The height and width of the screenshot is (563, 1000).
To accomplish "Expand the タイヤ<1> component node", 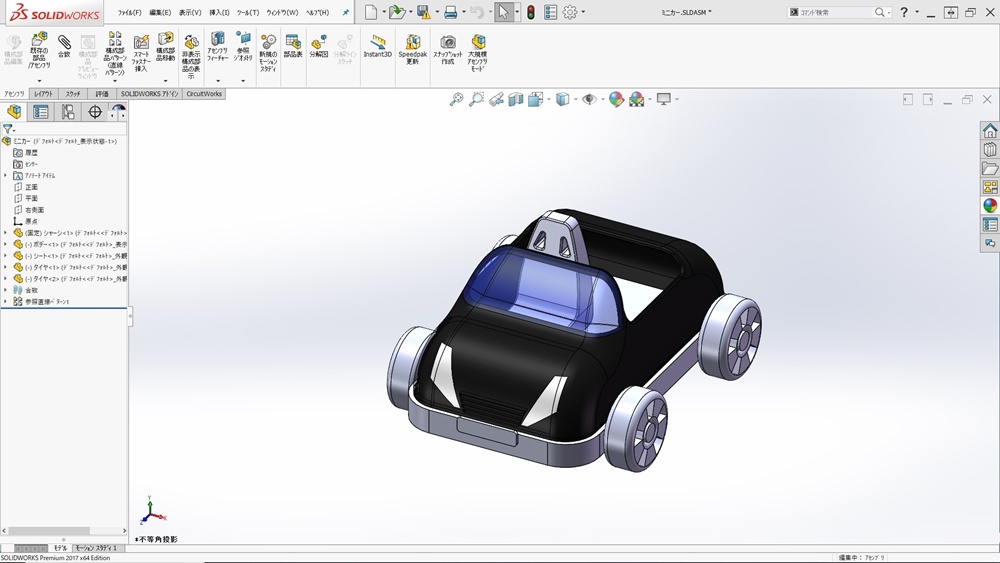I will (x=5, y=267).
